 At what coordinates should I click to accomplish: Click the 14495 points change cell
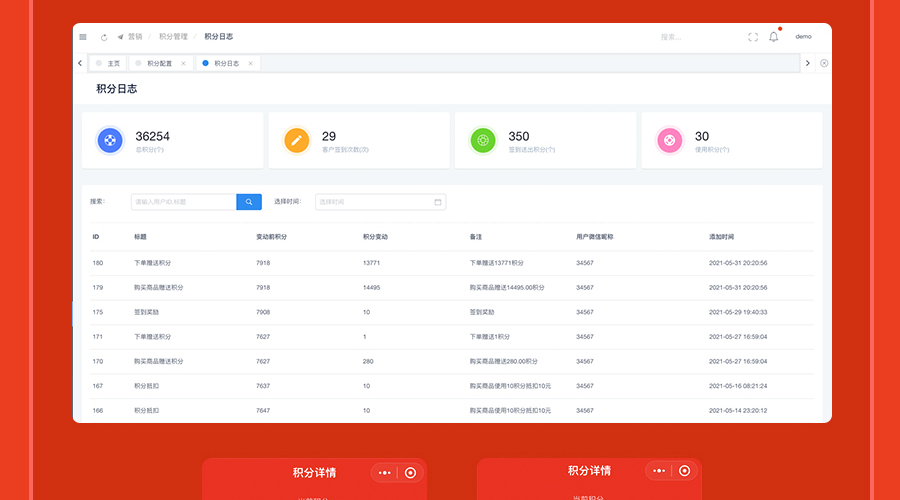point(371,288)
